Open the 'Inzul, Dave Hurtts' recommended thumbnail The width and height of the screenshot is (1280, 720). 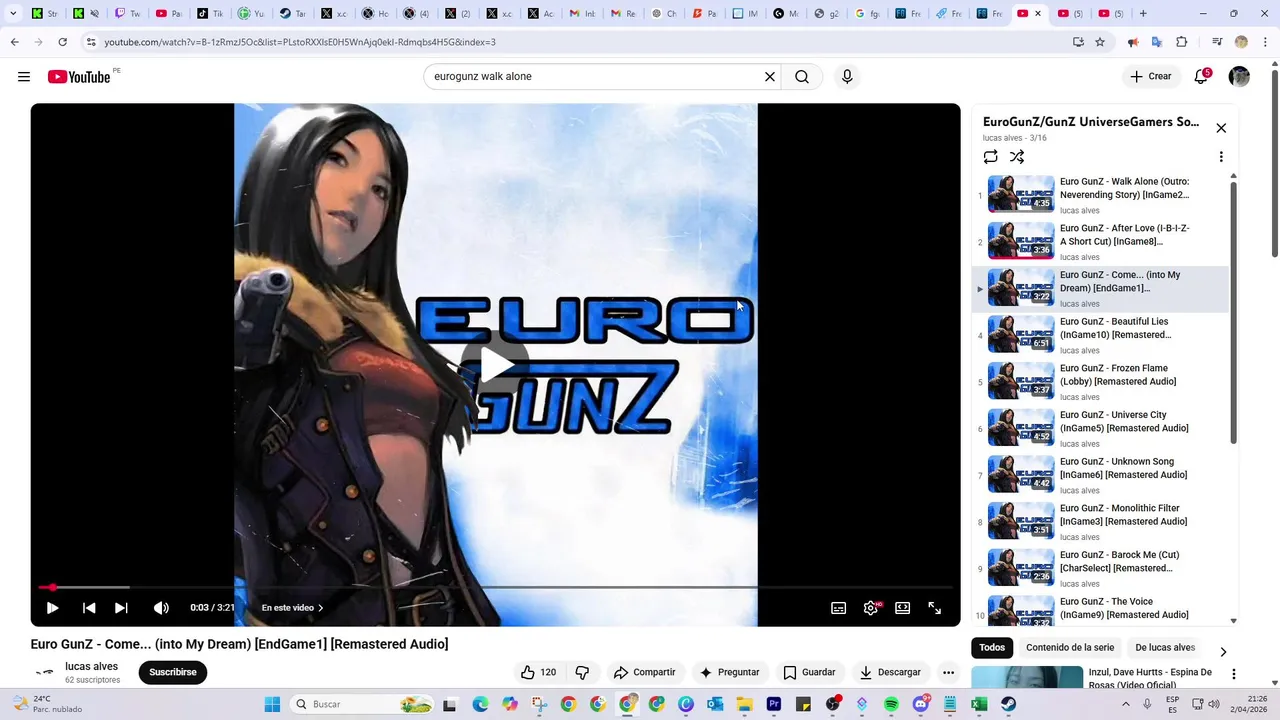1027,678
